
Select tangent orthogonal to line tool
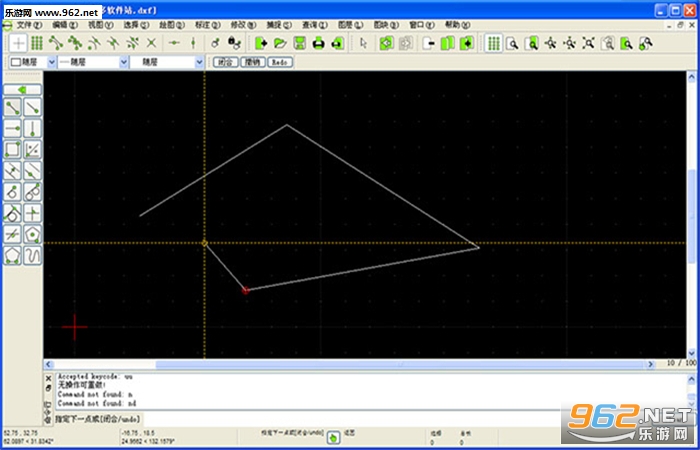click(x=13, y=213)
